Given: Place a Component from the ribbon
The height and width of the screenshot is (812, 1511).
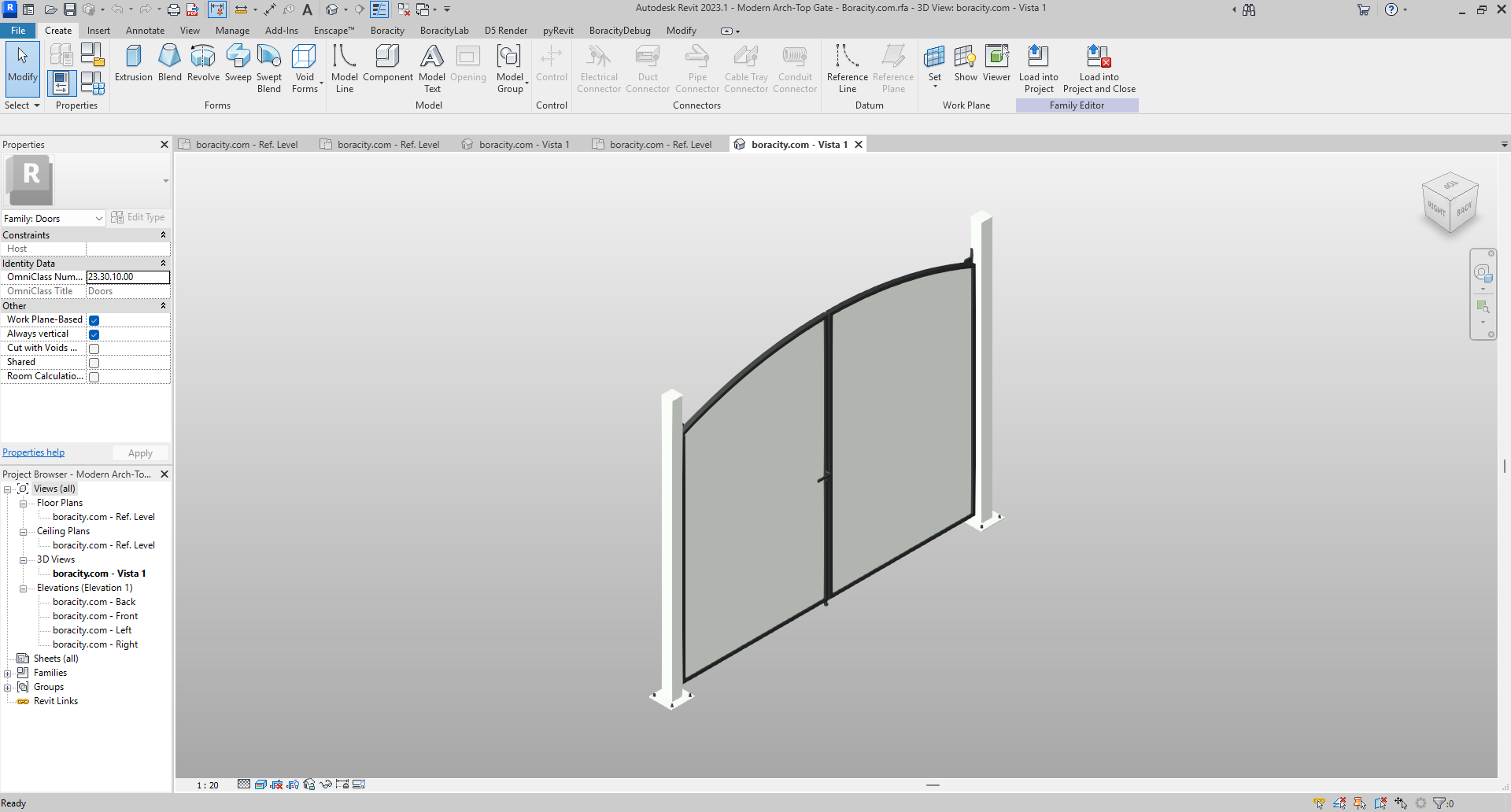Looking at the screenshot, I should 388,63.
